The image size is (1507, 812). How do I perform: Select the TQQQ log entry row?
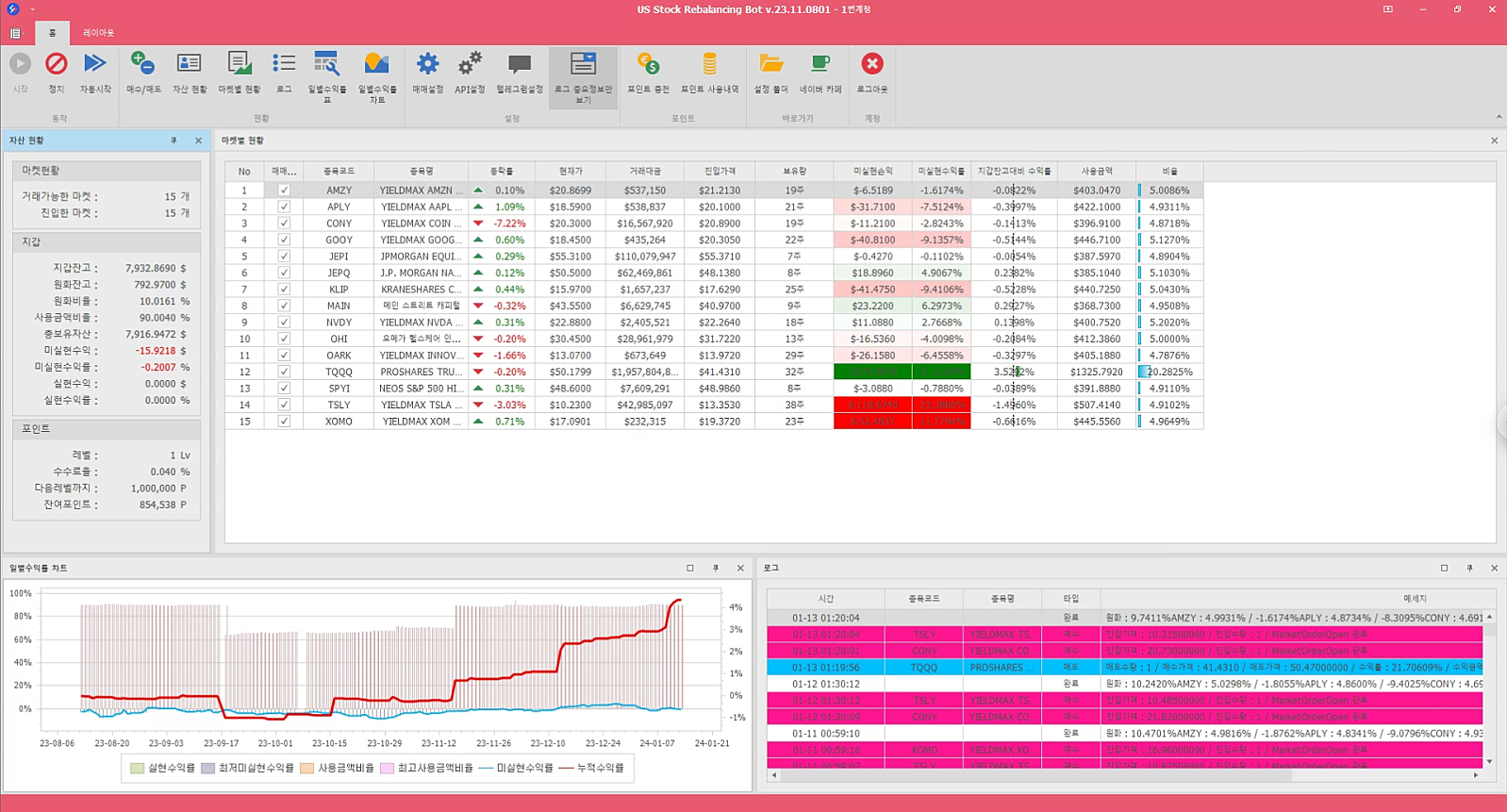tap(1124, 667)
